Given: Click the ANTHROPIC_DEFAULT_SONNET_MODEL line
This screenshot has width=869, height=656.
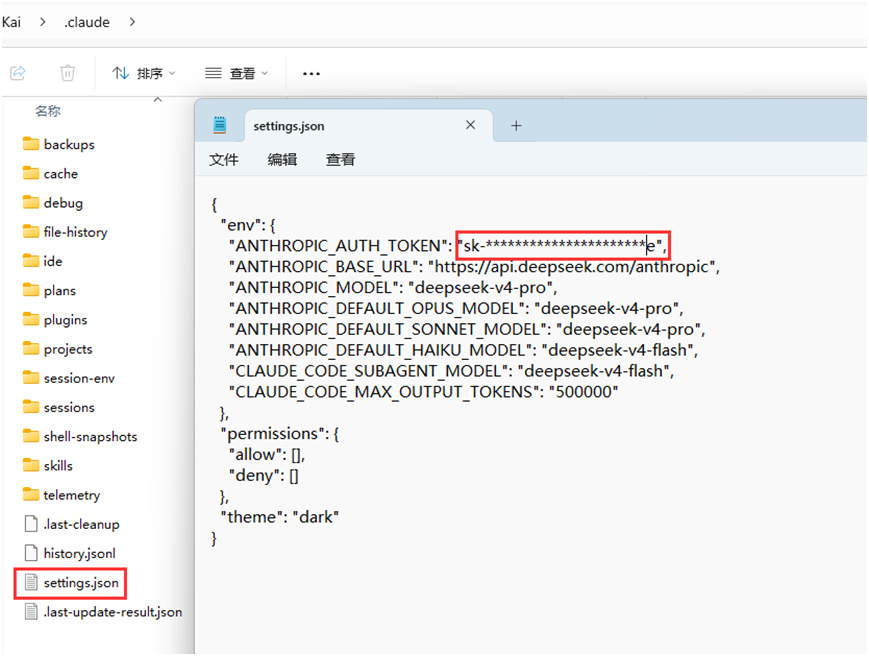Looking at the screenshot, I should (x=467, y=329).
